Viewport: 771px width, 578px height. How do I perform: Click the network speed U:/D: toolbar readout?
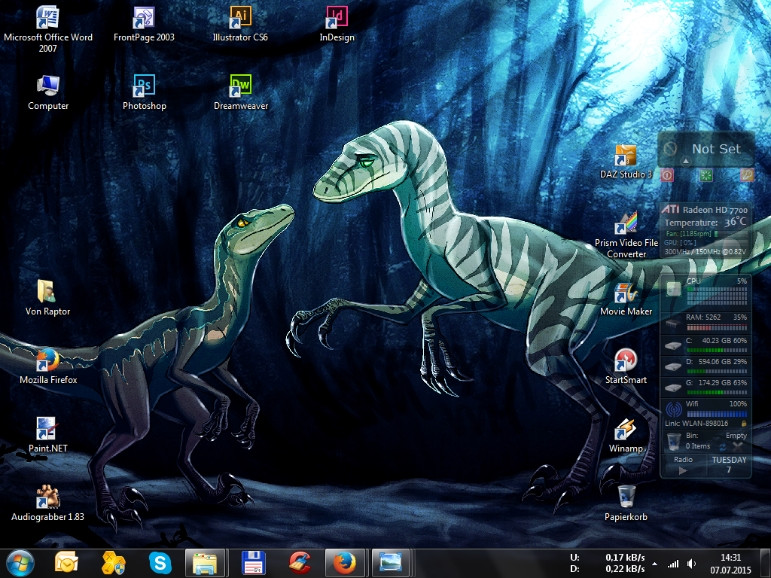point(607,563)
